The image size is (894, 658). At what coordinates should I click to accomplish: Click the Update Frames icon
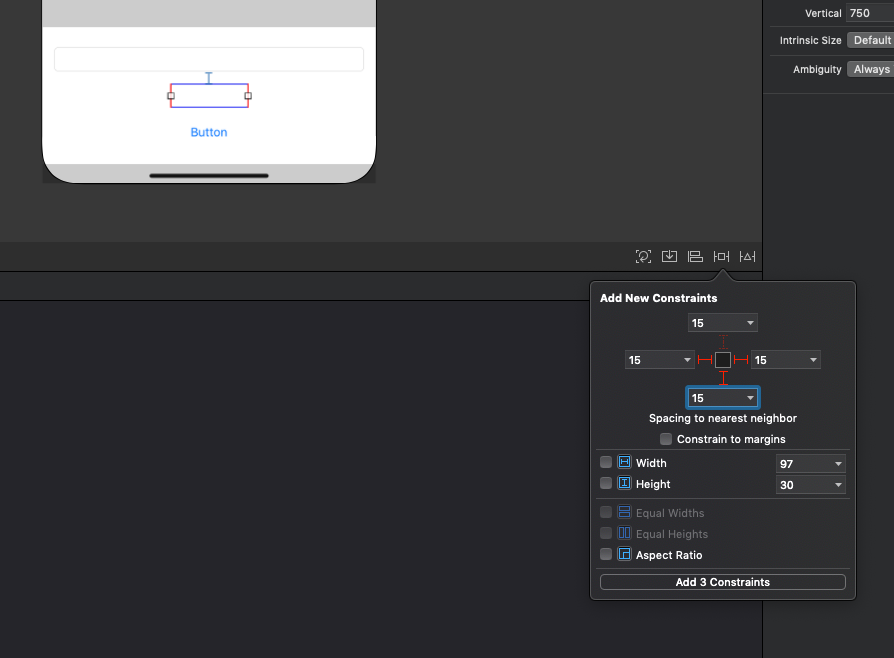click(x=643, y=257)
